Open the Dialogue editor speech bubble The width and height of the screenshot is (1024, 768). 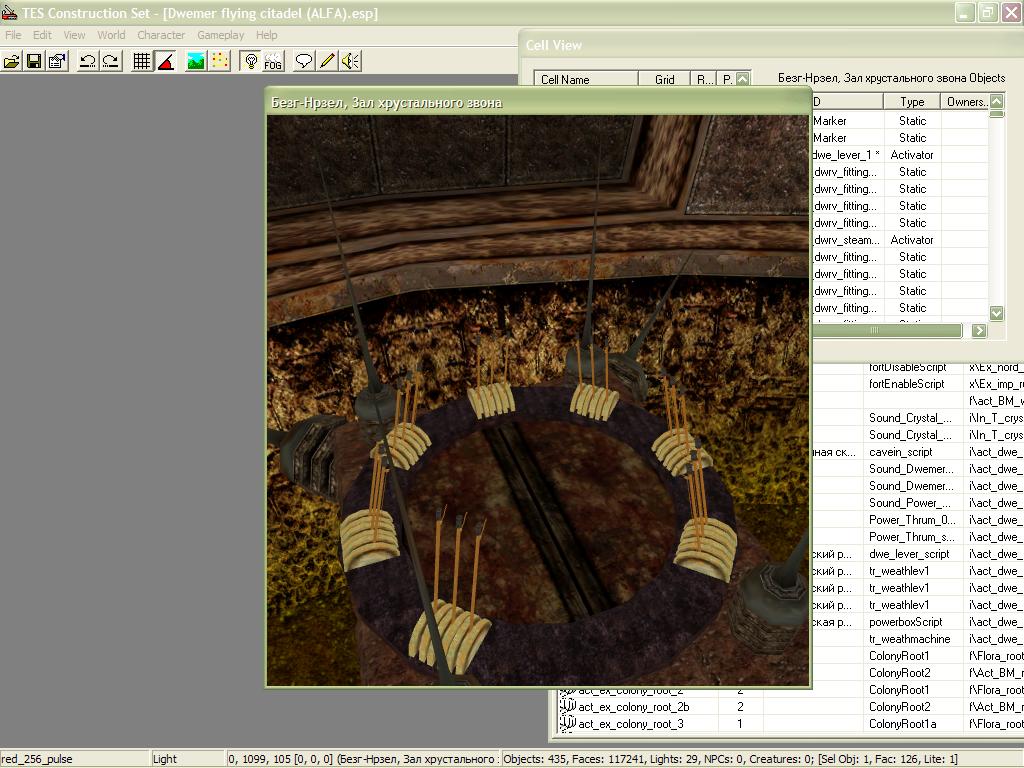click(x=304, y=61)
